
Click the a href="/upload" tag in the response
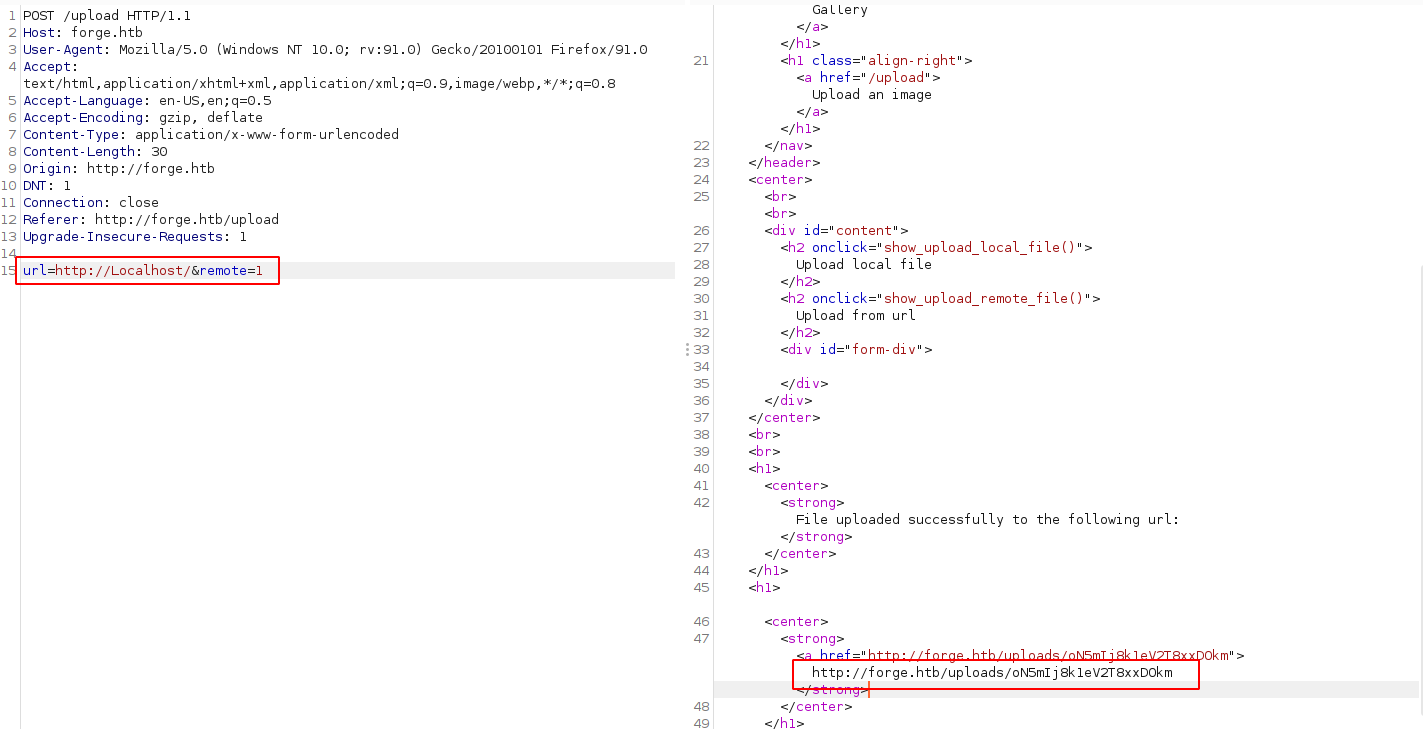868,78
